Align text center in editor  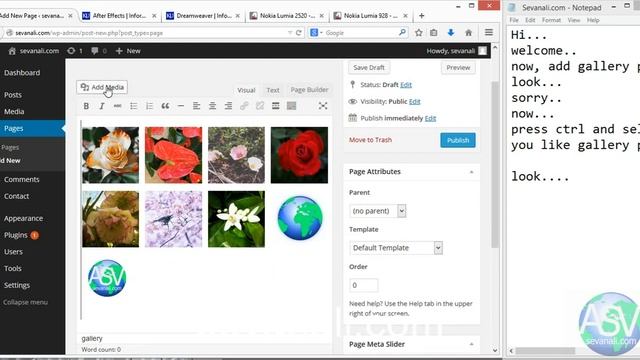coord(212,106)
